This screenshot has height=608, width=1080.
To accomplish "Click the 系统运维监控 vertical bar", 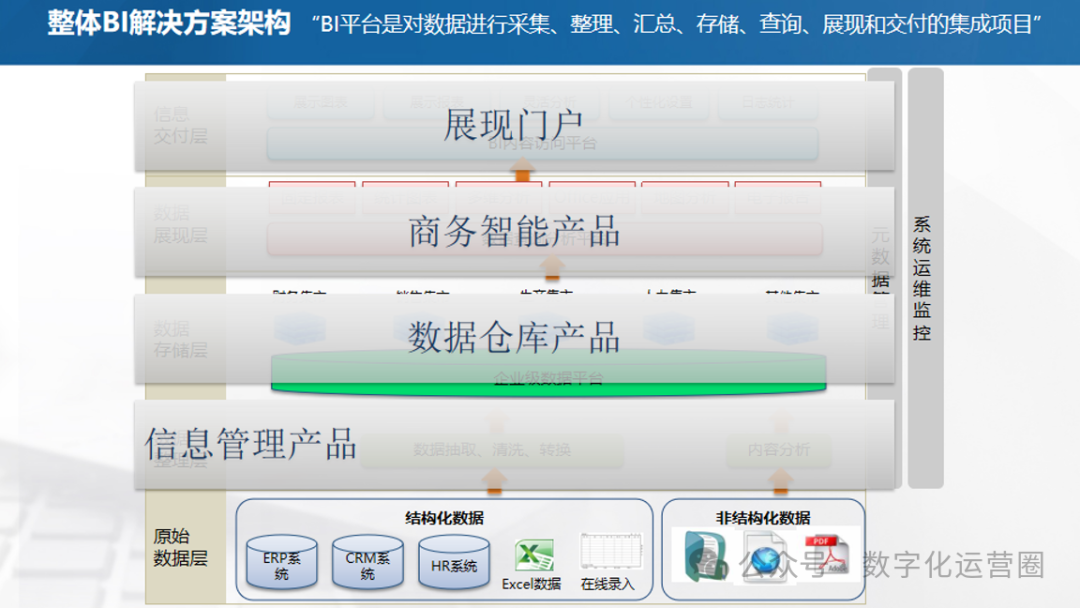I will (x=925, y=278).
